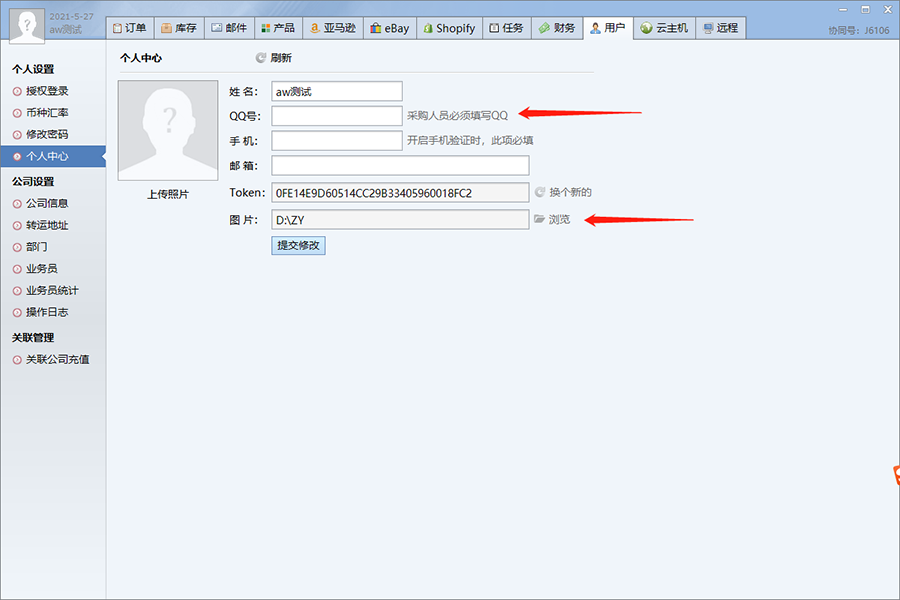The height and width of the screenshot is (600, 900).
Task: Click the 浏览 folder browse icon
Action: click(540, 219)
